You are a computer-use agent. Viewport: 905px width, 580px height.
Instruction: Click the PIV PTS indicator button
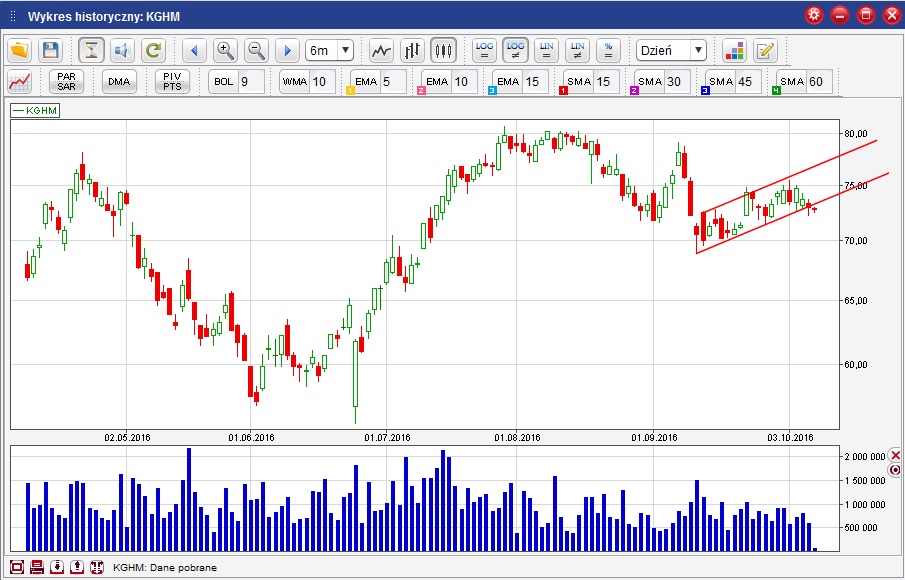point(171,81)
